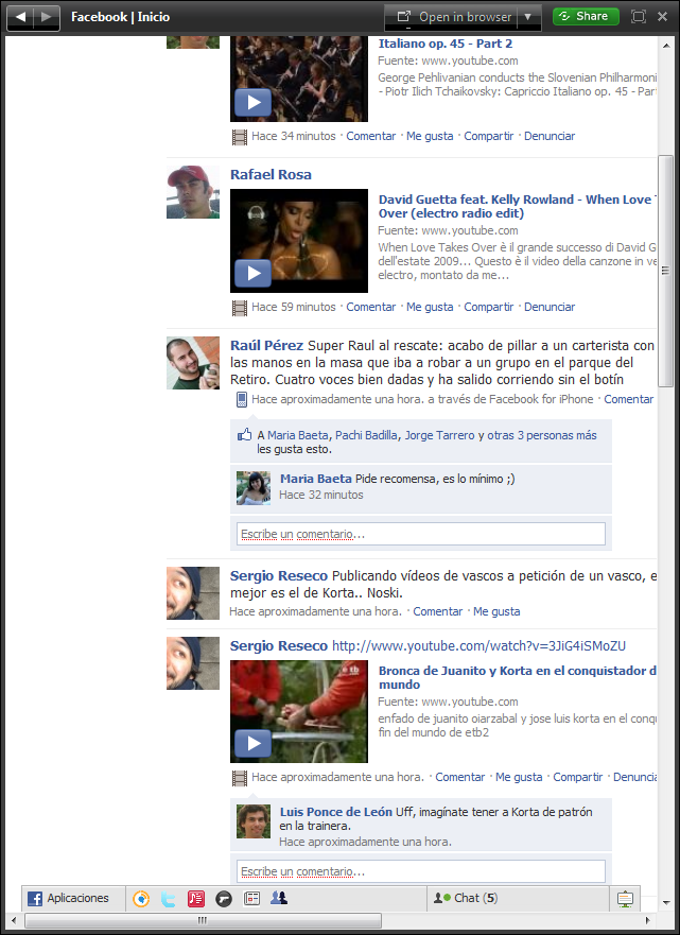Open David Guetta When Love Takes Over title
680x935 pixels.
point(518,206)
